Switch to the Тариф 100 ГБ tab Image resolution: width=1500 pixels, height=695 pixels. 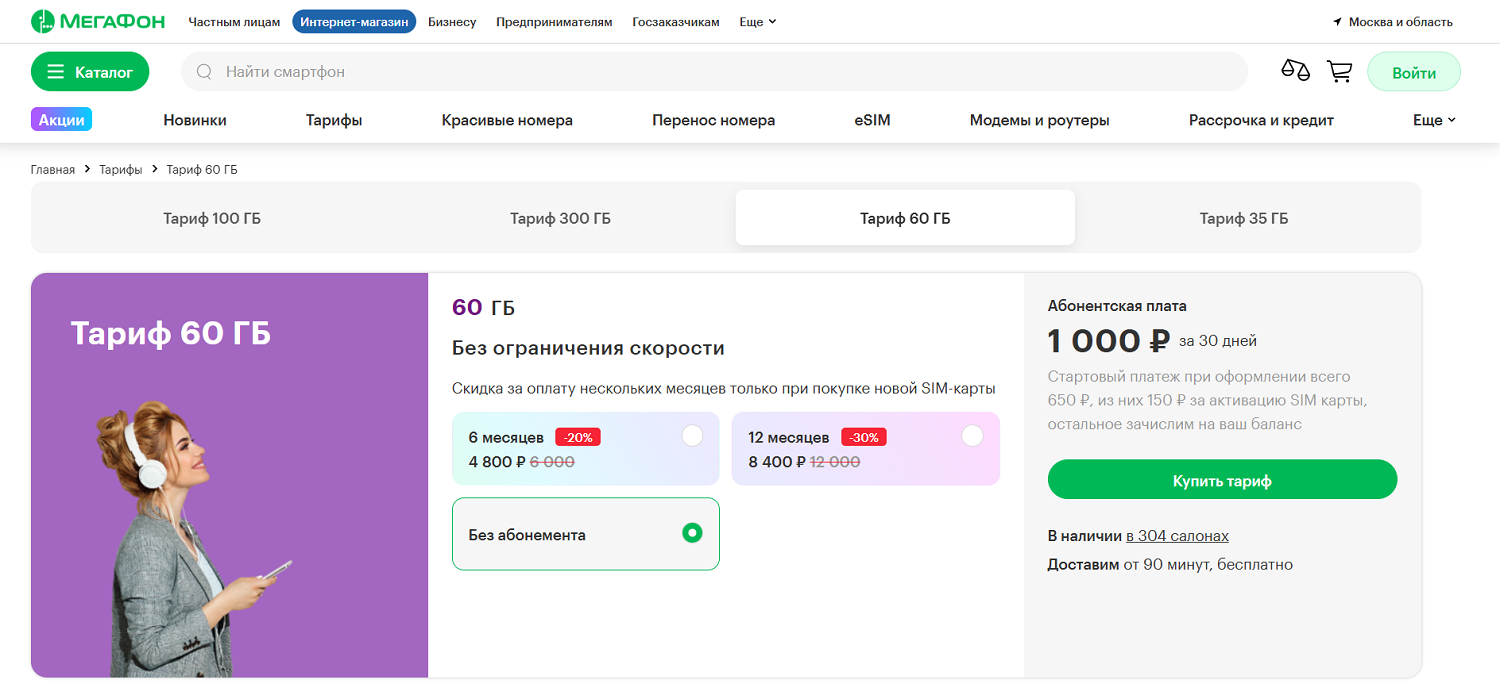212,216
